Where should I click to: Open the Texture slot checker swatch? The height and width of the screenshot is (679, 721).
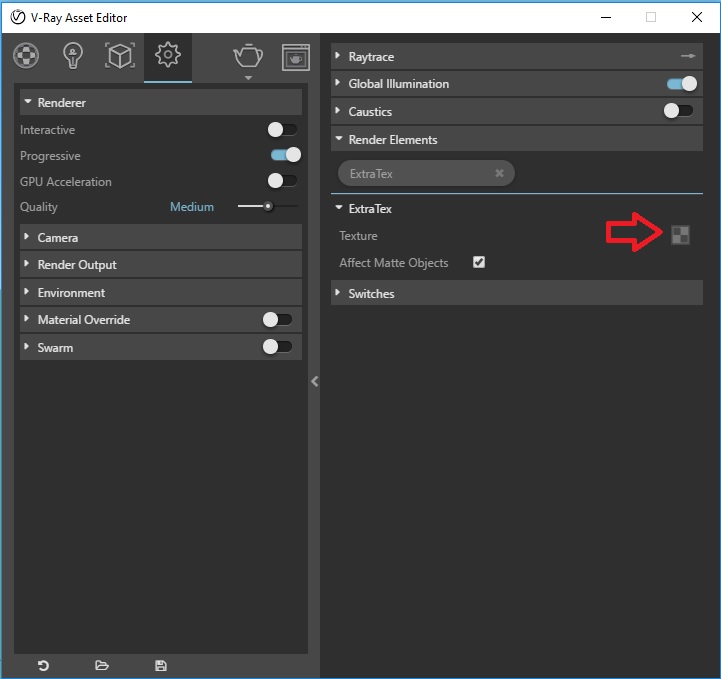click(x=681, y=235)
